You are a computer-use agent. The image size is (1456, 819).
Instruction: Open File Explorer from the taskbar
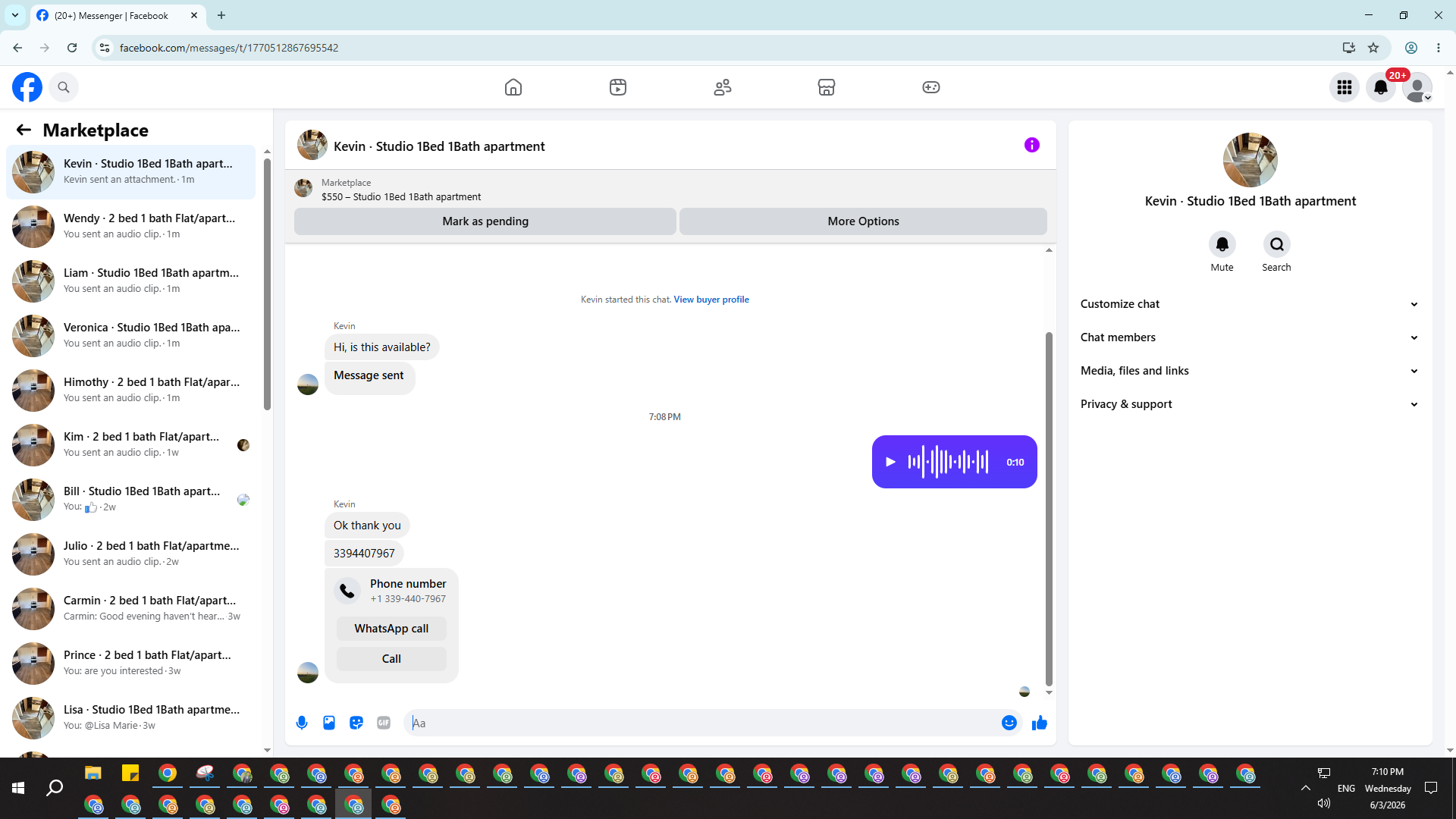point(93,773)
